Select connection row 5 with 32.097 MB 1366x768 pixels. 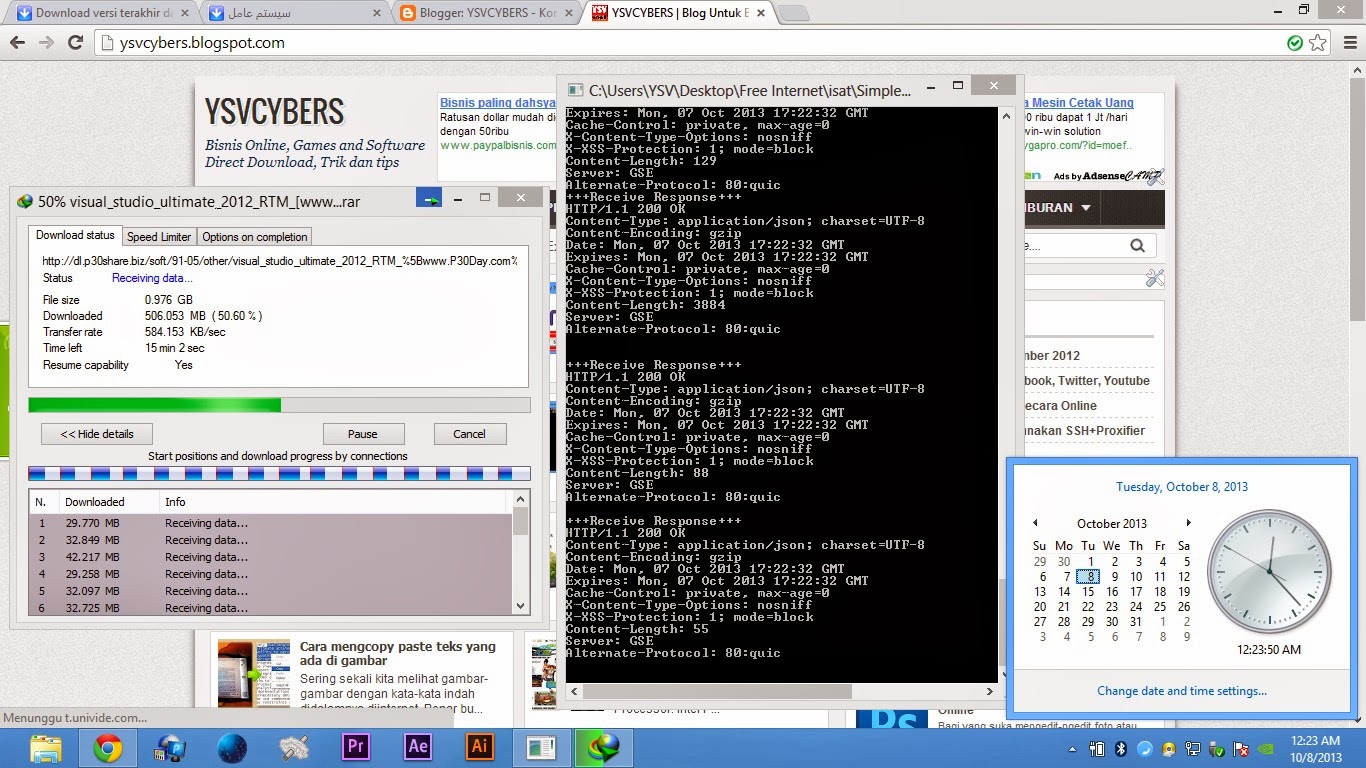[271, 591]
